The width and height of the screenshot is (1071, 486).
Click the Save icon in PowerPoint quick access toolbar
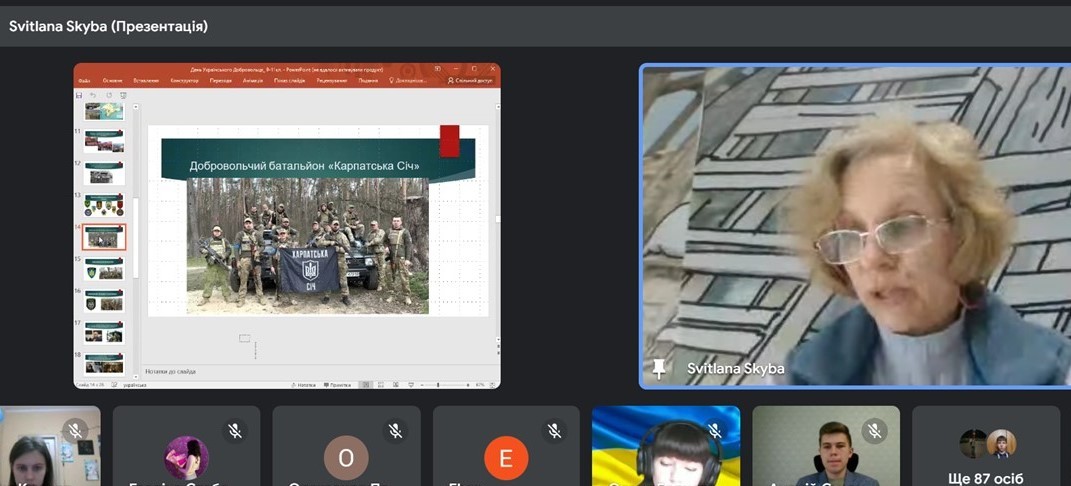pos(79,96)
